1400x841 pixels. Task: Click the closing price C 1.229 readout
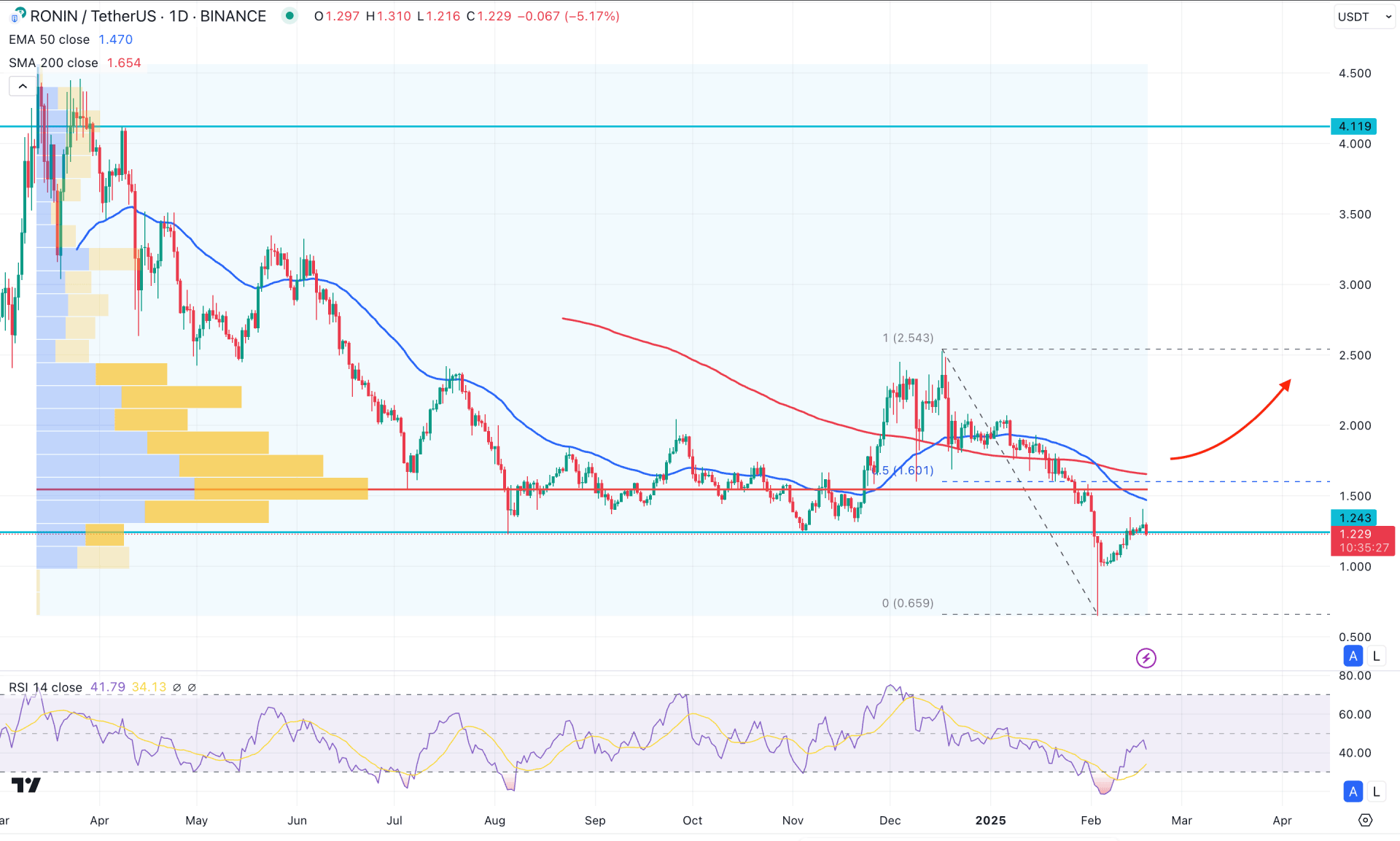pos(489,16)
